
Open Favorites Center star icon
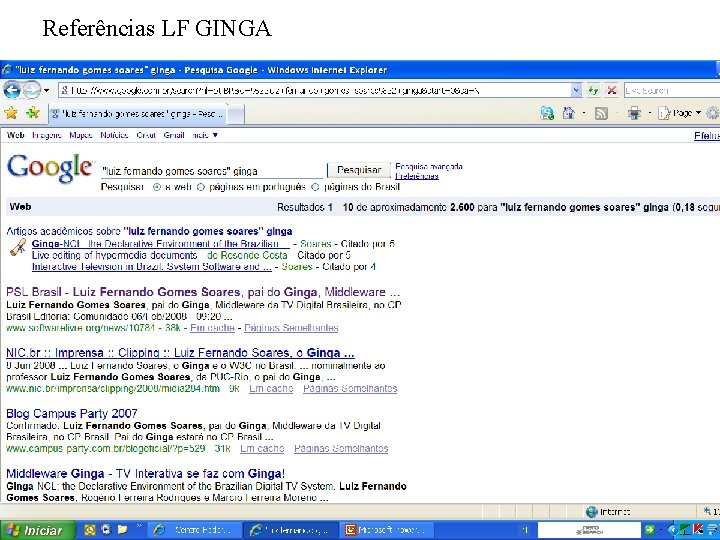[11, 113]
